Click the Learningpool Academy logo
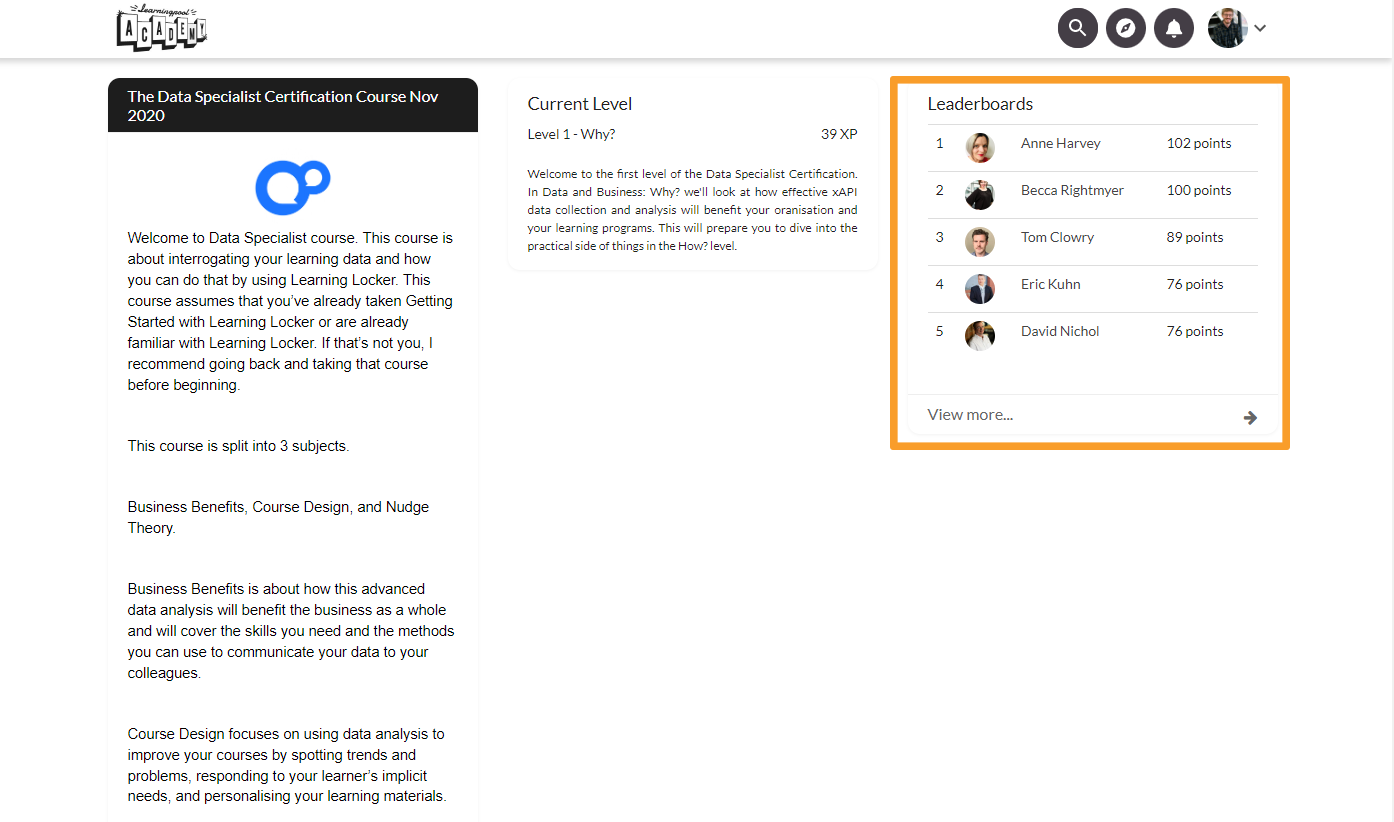Screen dimensions: 1394x822 162,29
